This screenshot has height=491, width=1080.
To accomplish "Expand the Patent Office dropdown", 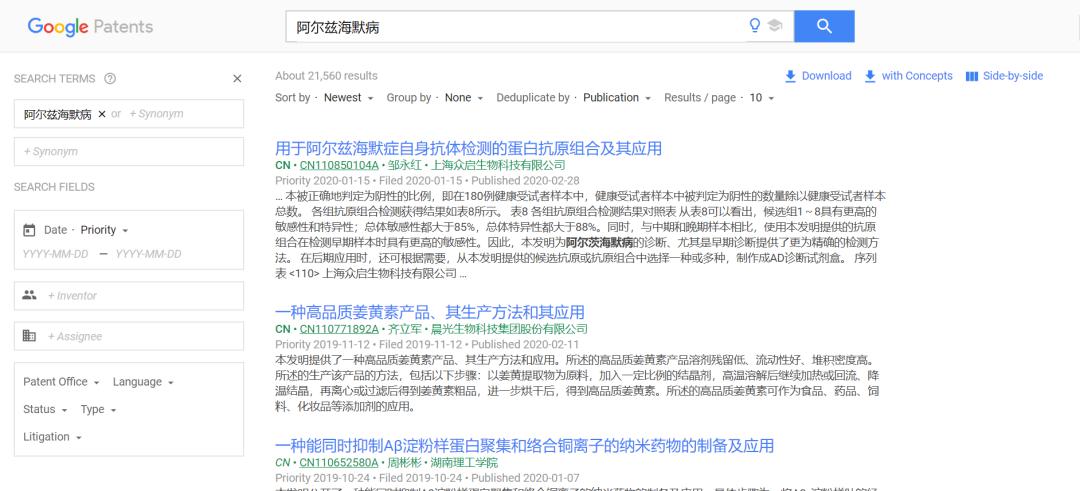I will pos(61,382).
